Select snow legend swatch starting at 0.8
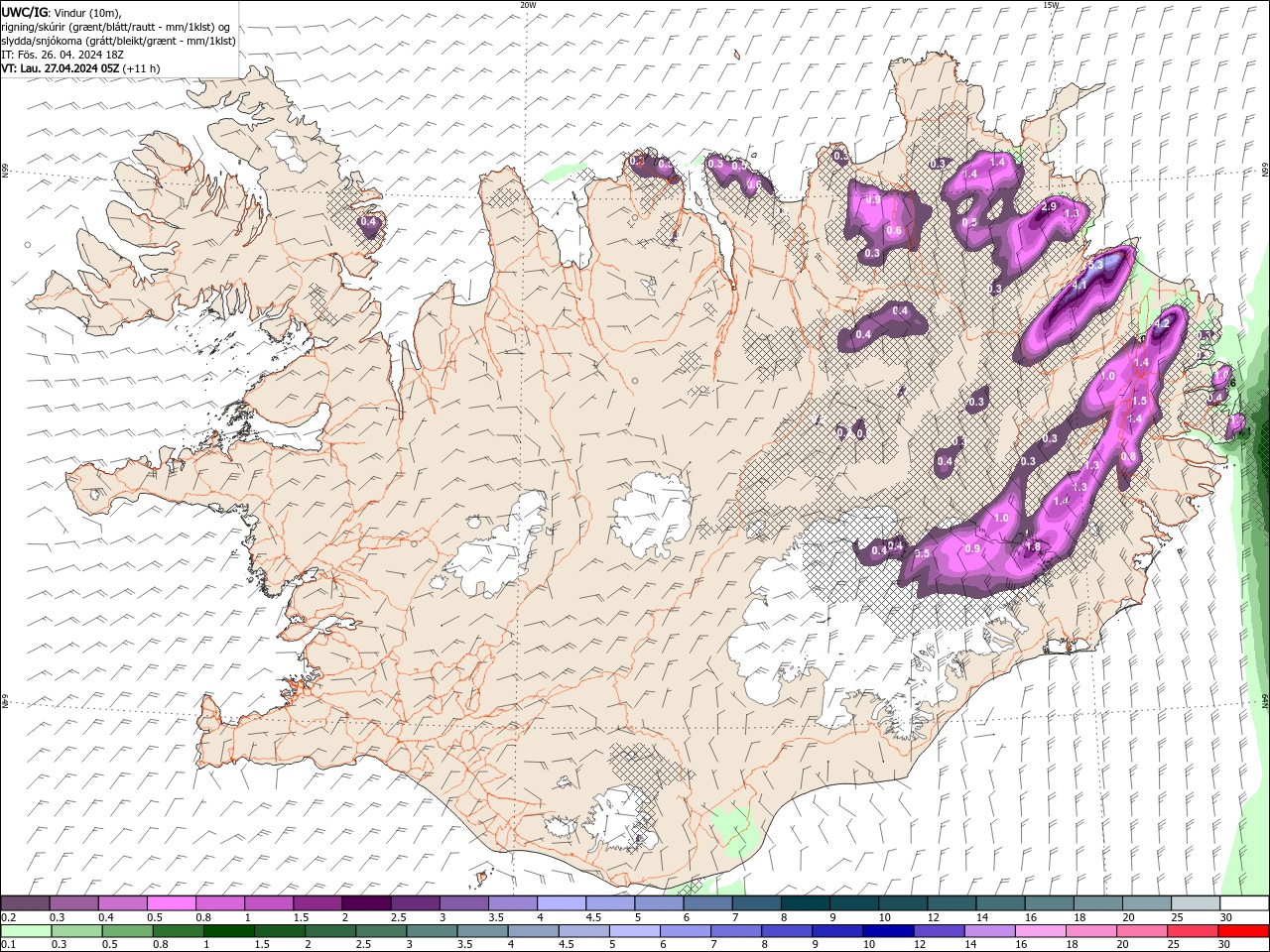 (219, 903)
